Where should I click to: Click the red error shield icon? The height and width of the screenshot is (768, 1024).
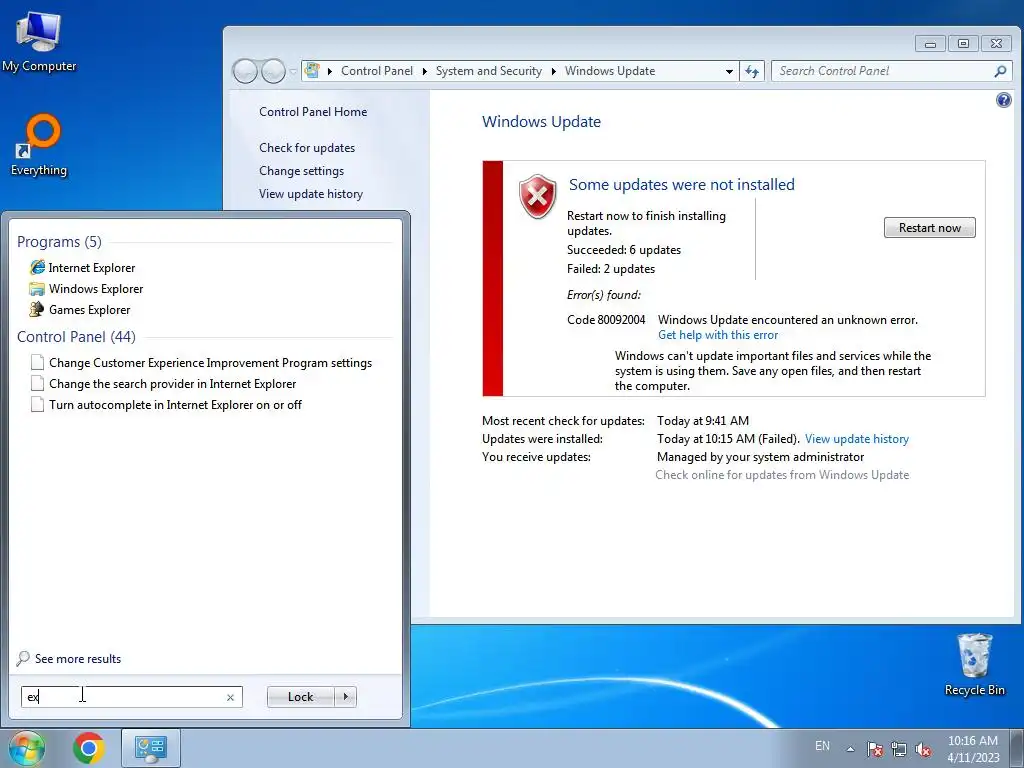537,196
